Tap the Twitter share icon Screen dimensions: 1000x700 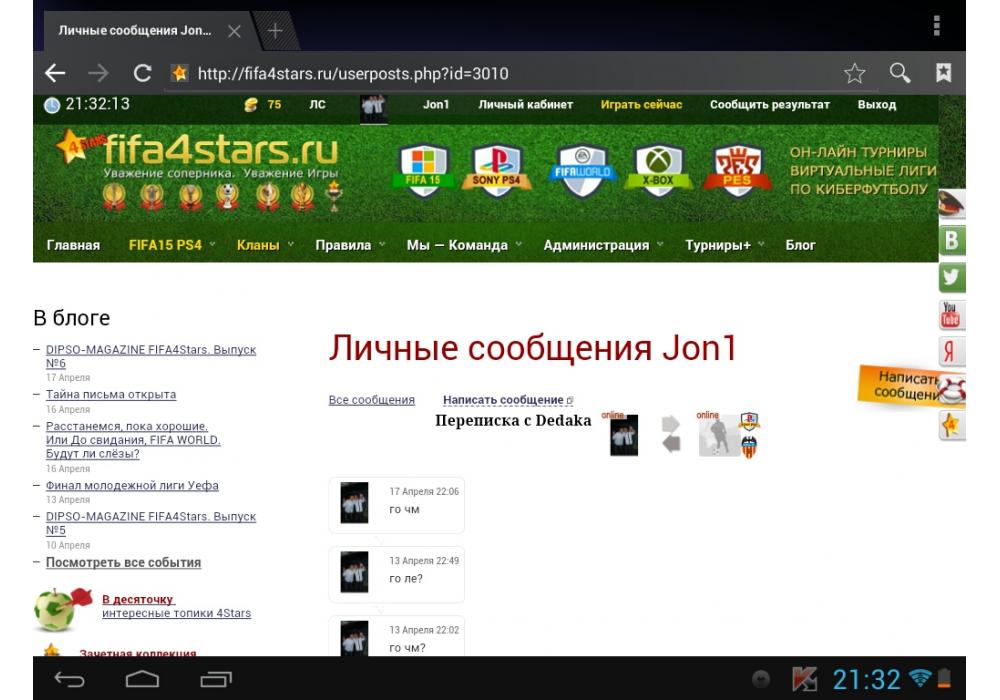pos(951,277)
